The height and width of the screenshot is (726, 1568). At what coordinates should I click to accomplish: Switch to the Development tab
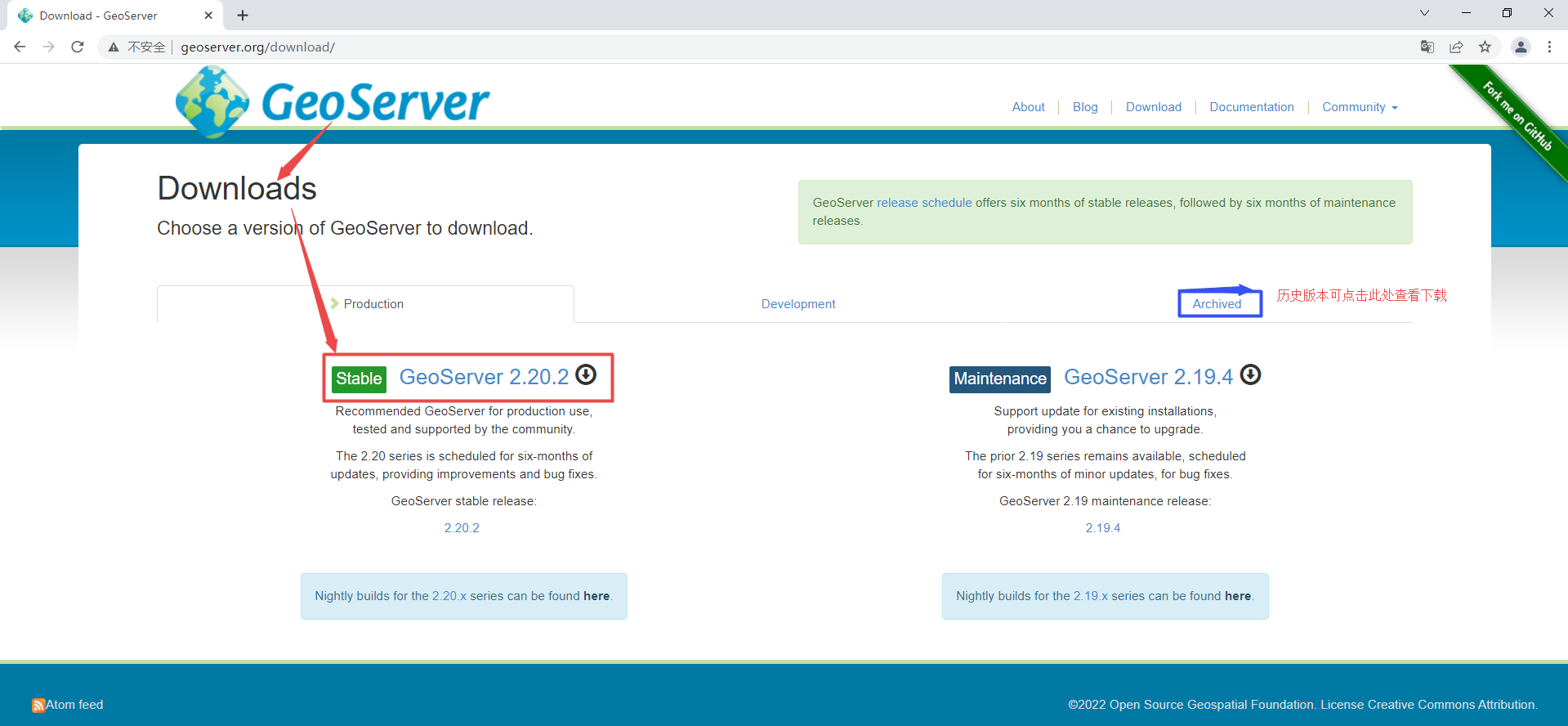click(x=798, y=304)
